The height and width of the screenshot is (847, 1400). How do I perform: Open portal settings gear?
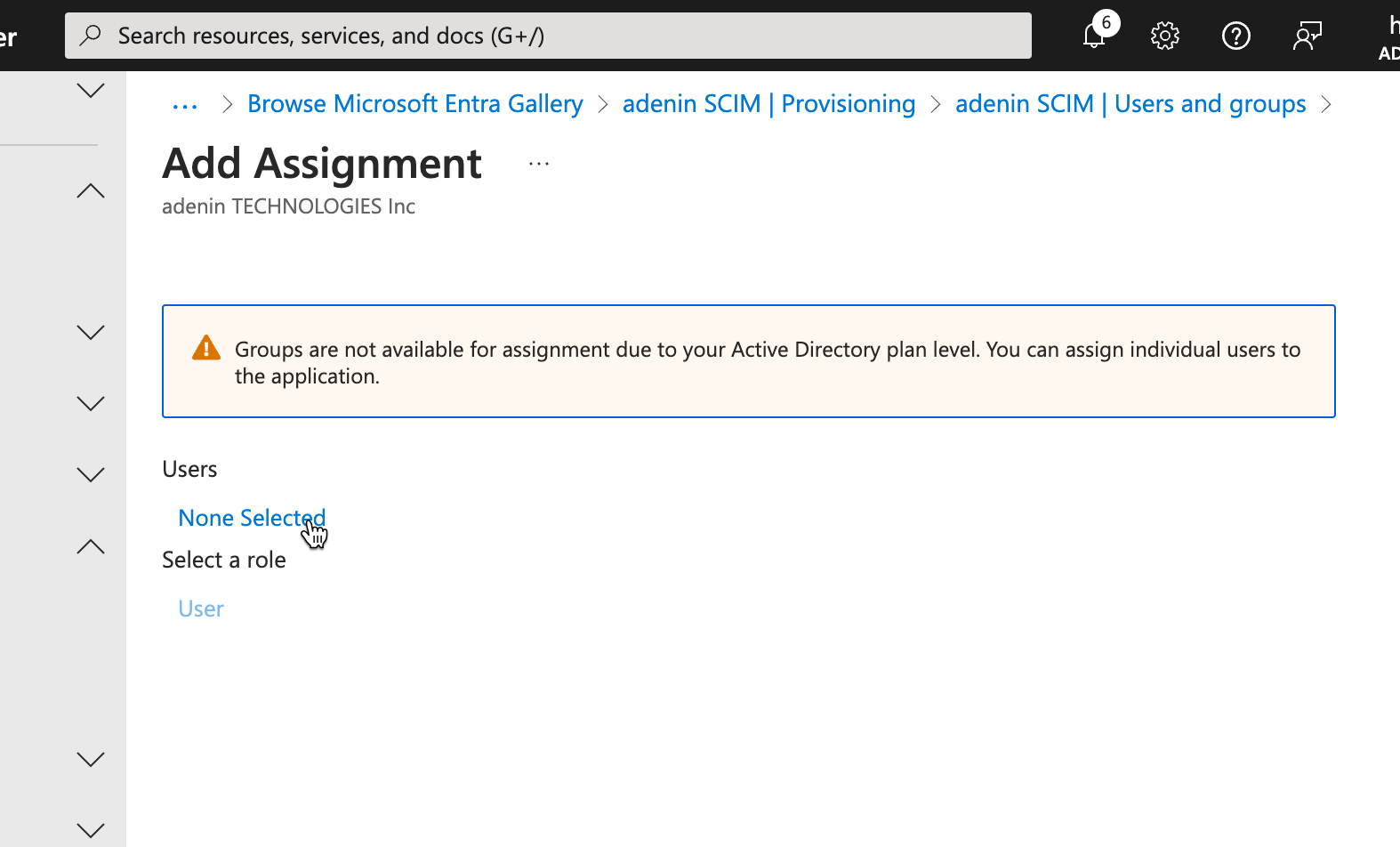(x=1164, y=36)
